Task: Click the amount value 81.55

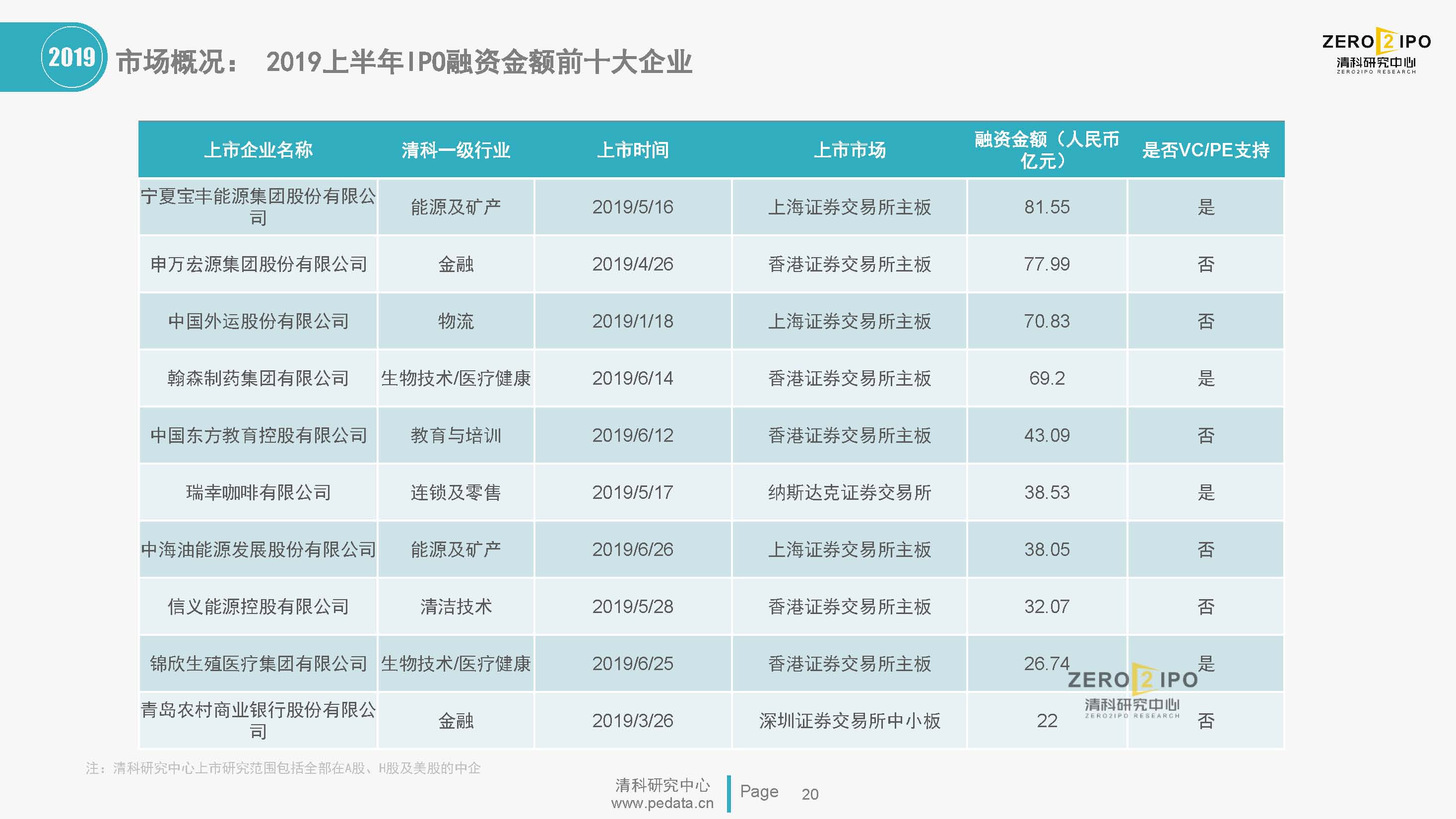Action: pos(1047,207)
